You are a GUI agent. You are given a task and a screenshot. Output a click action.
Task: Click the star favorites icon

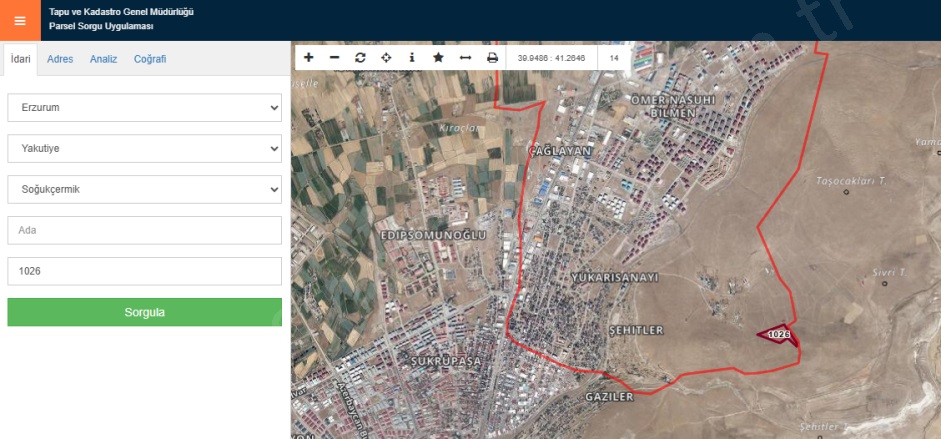(438, 58)
